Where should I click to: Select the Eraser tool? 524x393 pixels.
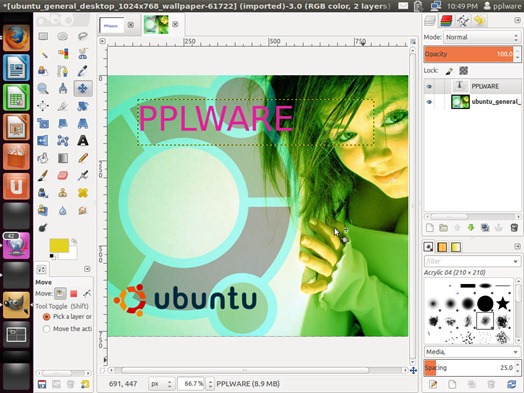tap(63, 175)
